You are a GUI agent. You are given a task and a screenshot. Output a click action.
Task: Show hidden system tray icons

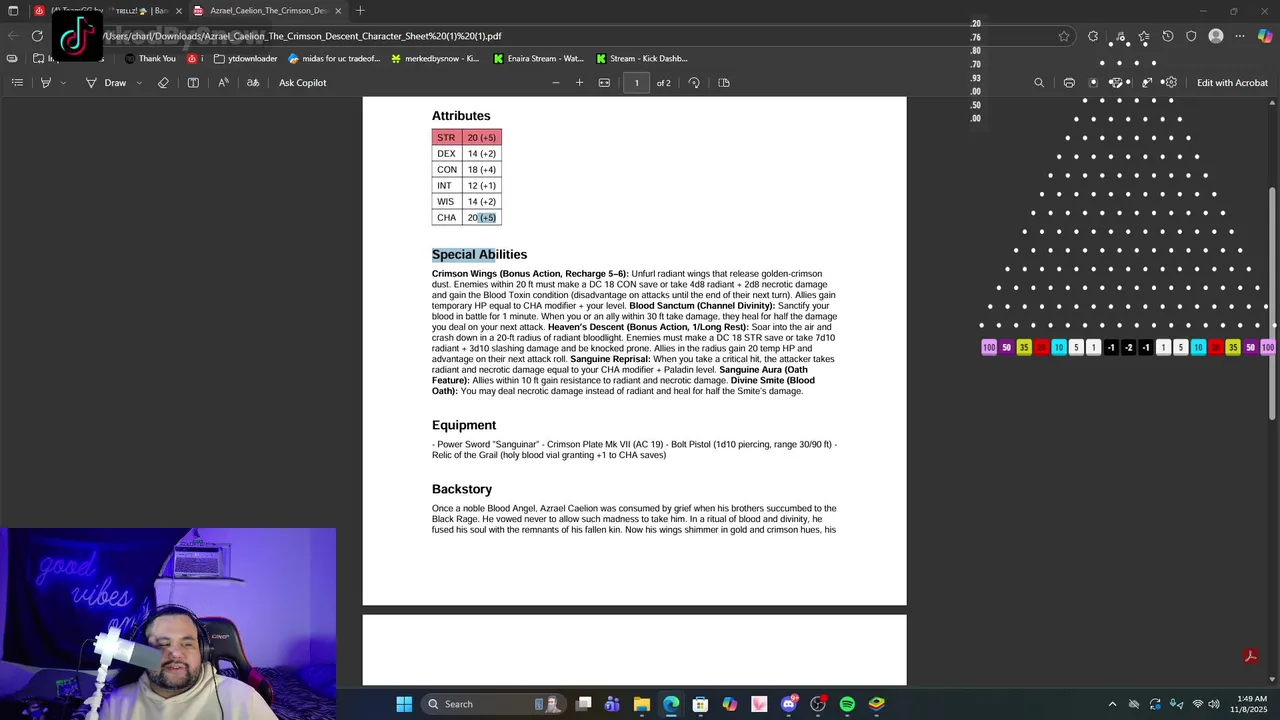[x=1112, y=704]
